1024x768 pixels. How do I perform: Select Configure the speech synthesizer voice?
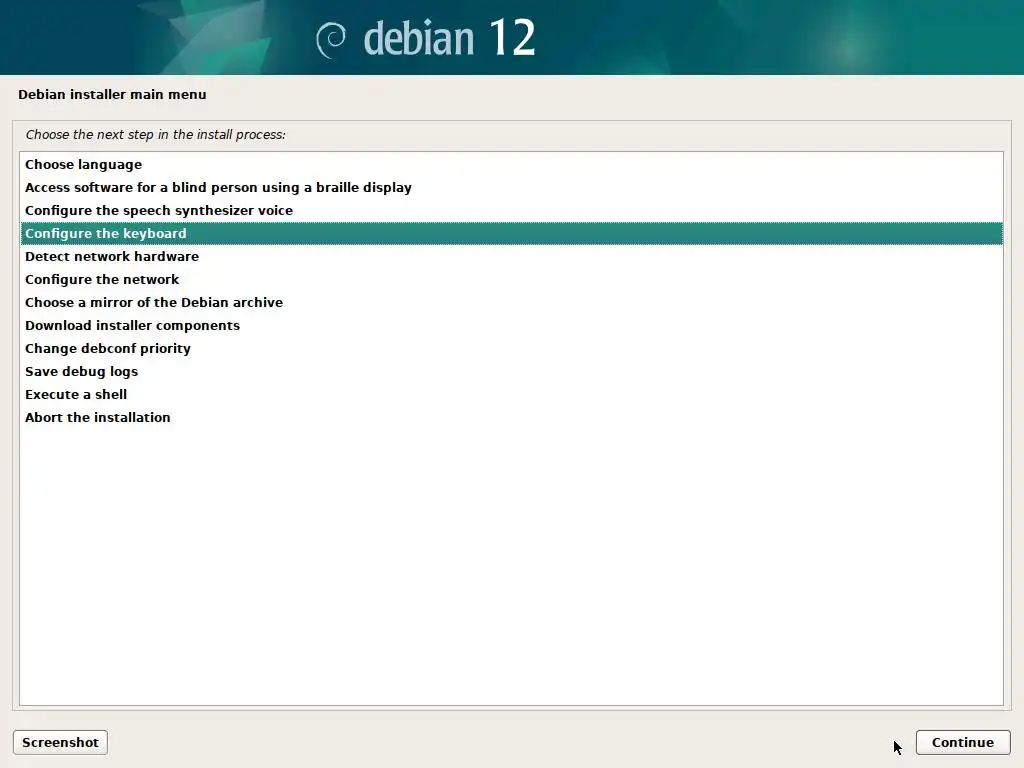(511, 210)
